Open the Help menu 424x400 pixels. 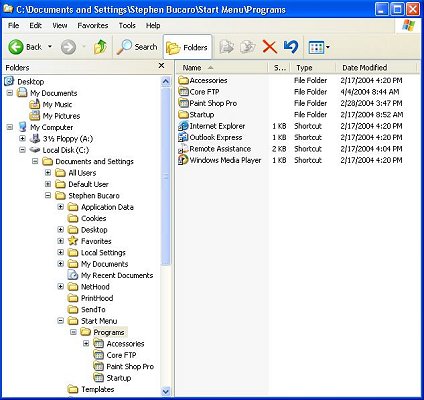(153, 25)
